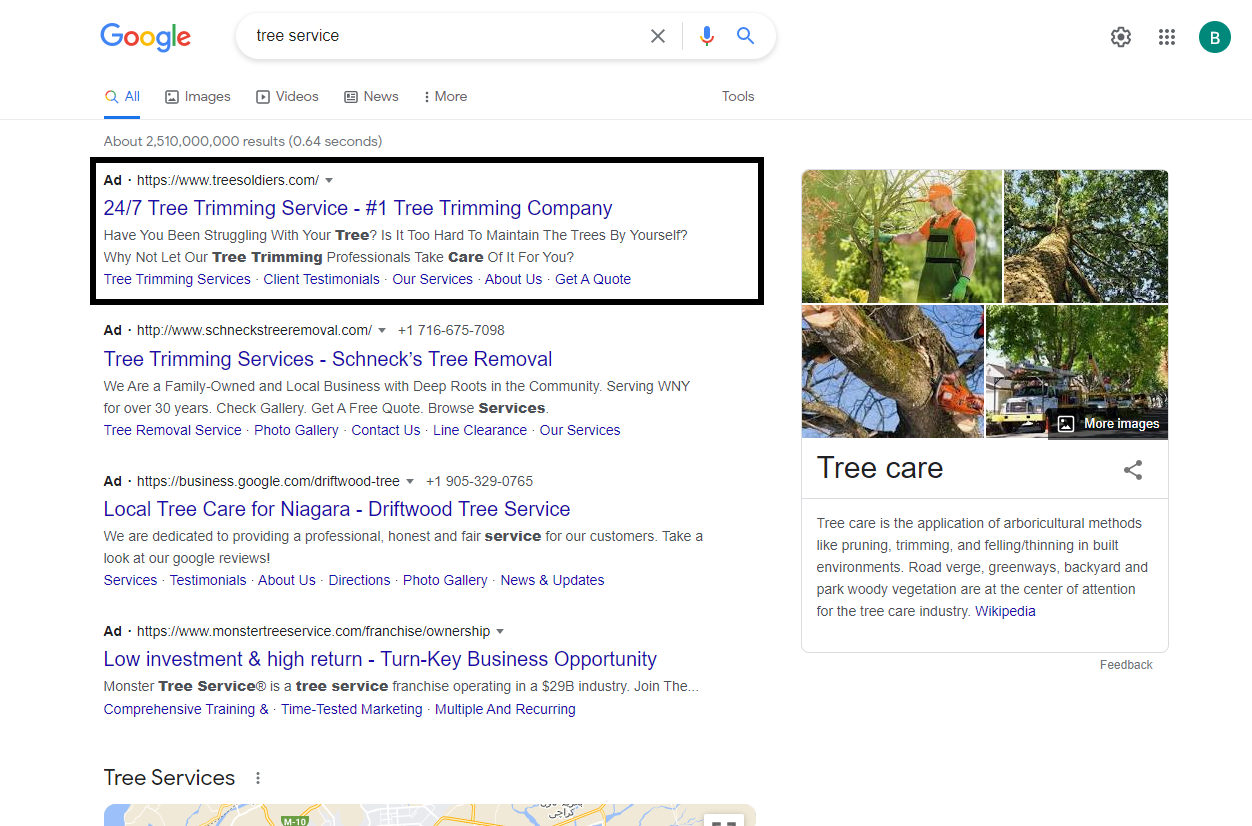The image size is (1252, 826).
Task: Open About Us under the treesoldiers ad
Action: tap(513, 279)
